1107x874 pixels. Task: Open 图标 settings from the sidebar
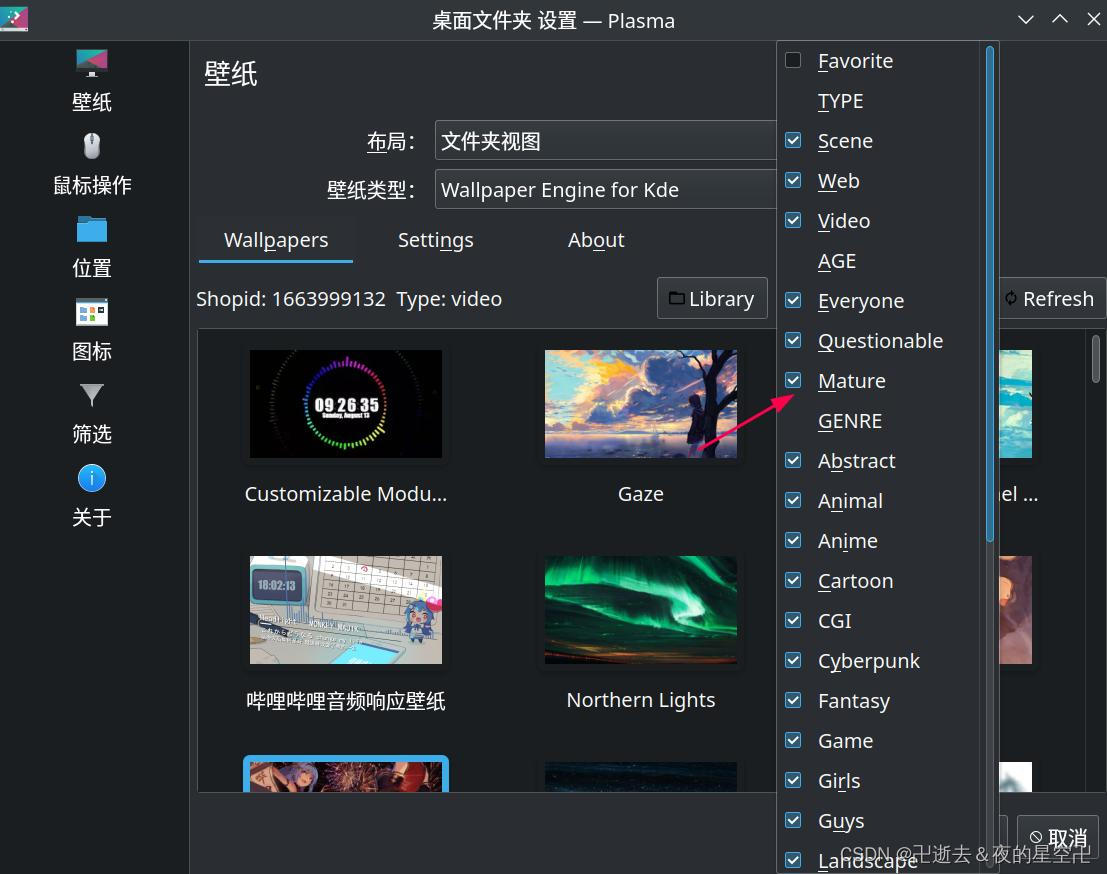(91, 312)
